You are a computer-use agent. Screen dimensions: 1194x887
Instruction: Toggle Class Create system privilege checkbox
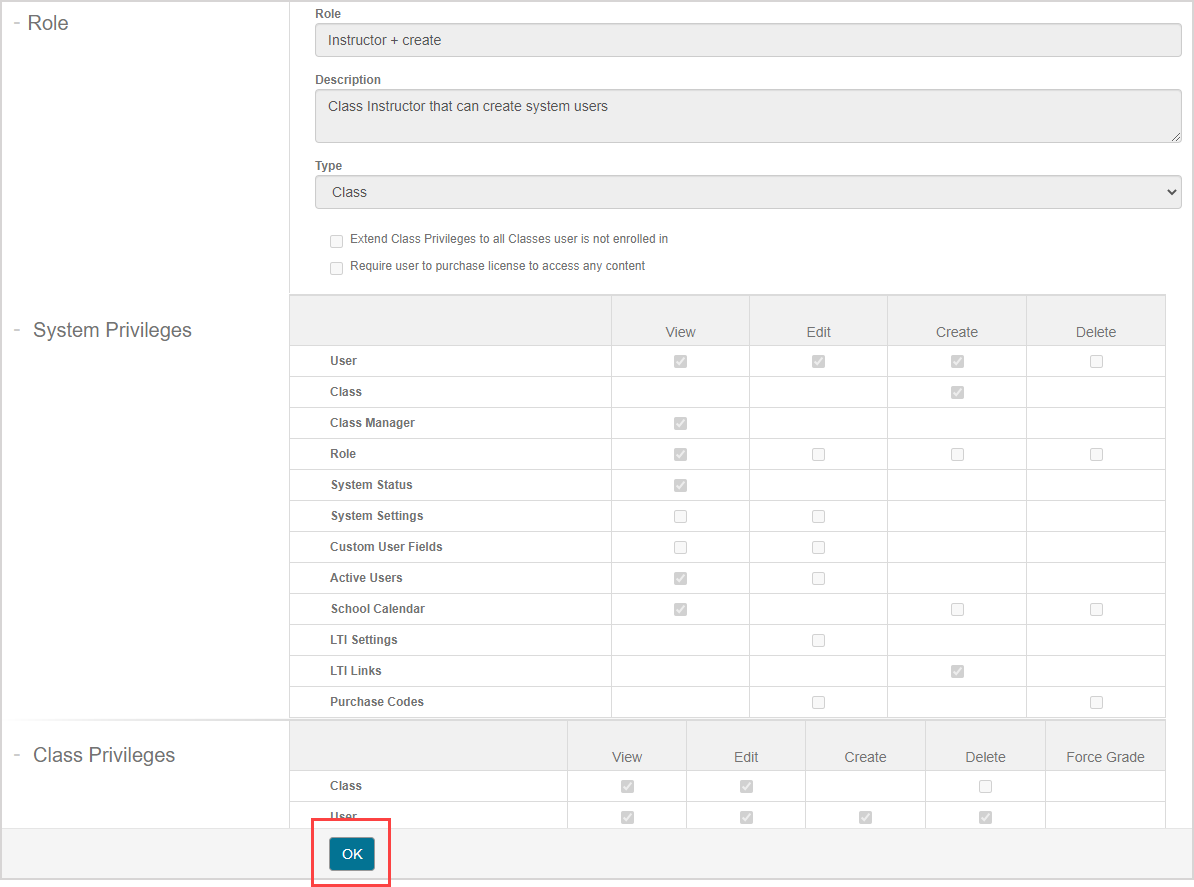(957, 392)
